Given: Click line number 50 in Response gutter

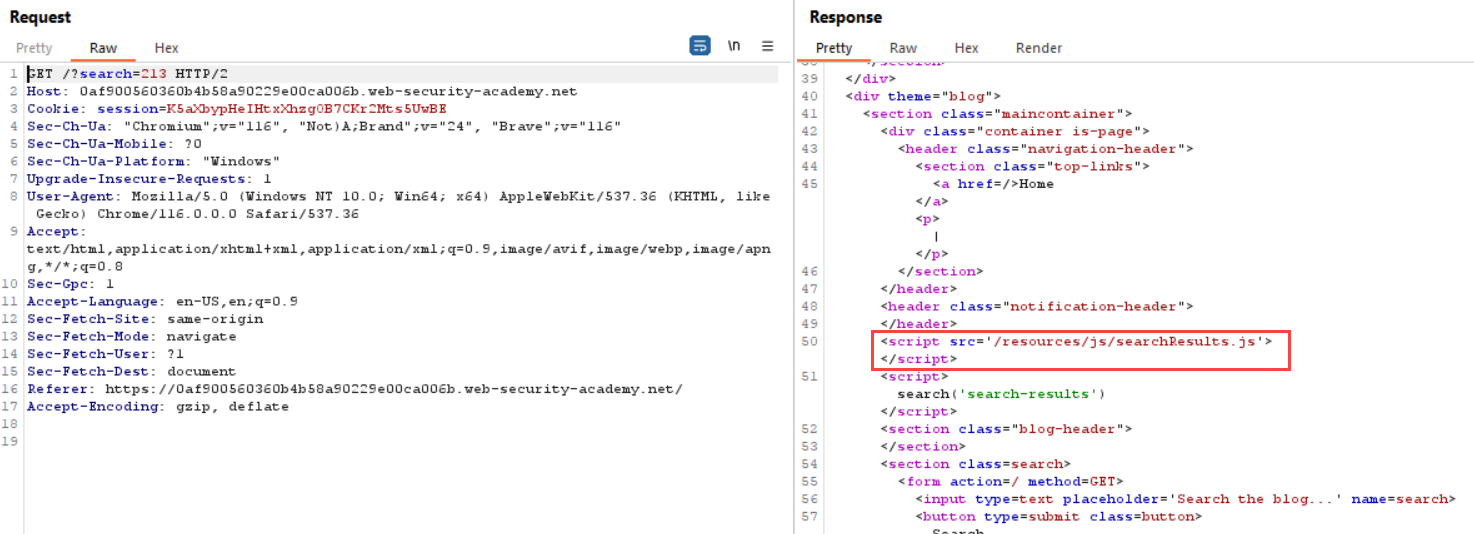Looking at the screenshot, I should coord(810,342).
